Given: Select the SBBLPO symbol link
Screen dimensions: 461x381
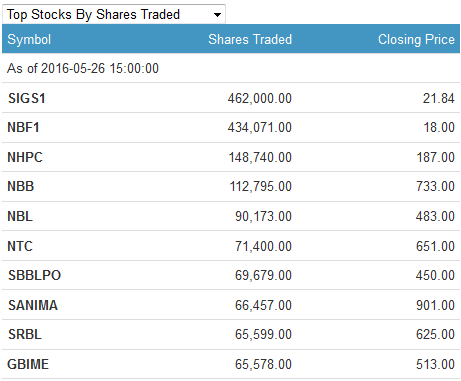Looking at the screenshot, I should [34, 275].
